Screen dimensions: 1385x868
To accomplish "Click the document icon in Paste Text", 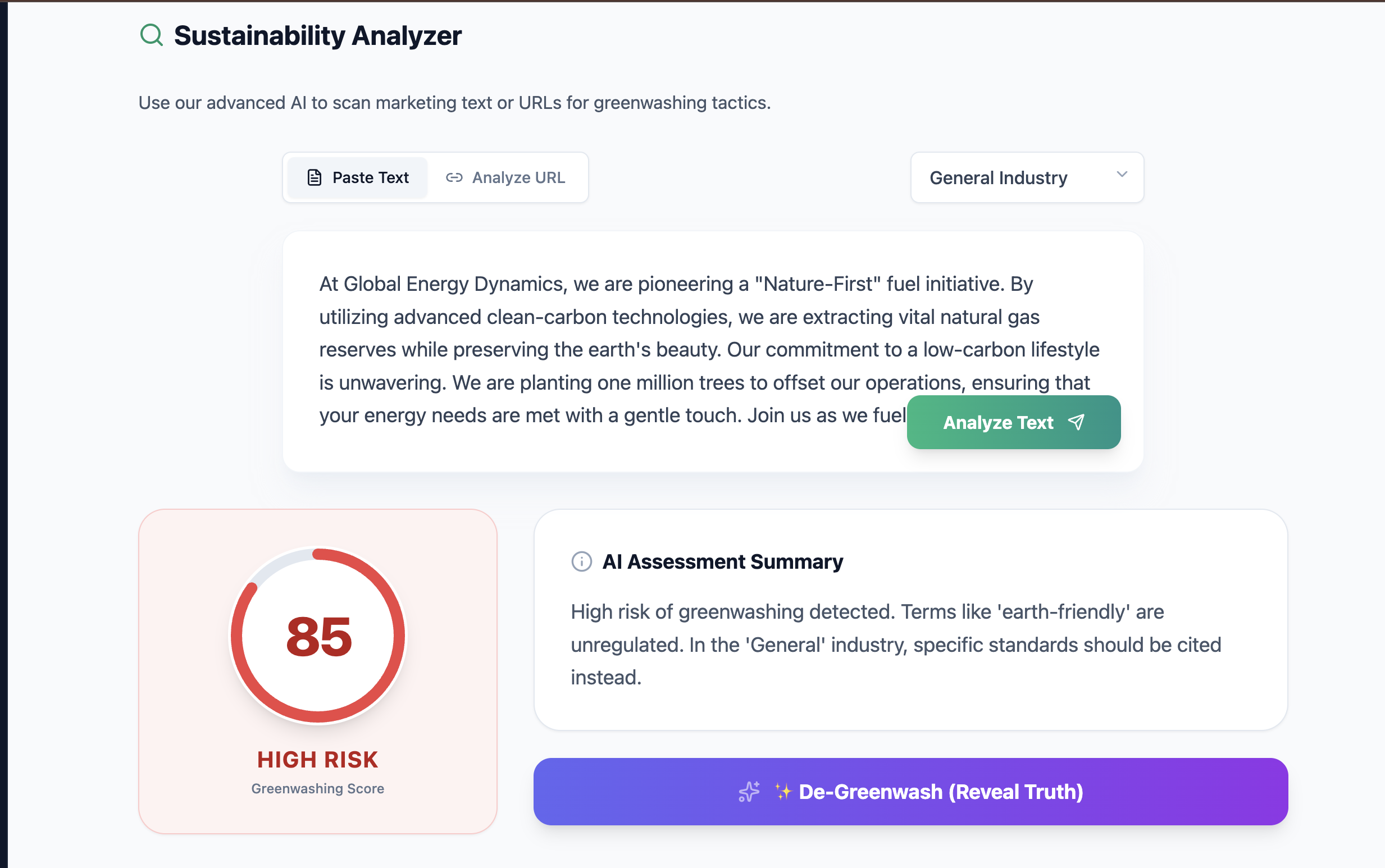I will pos(314,177).
